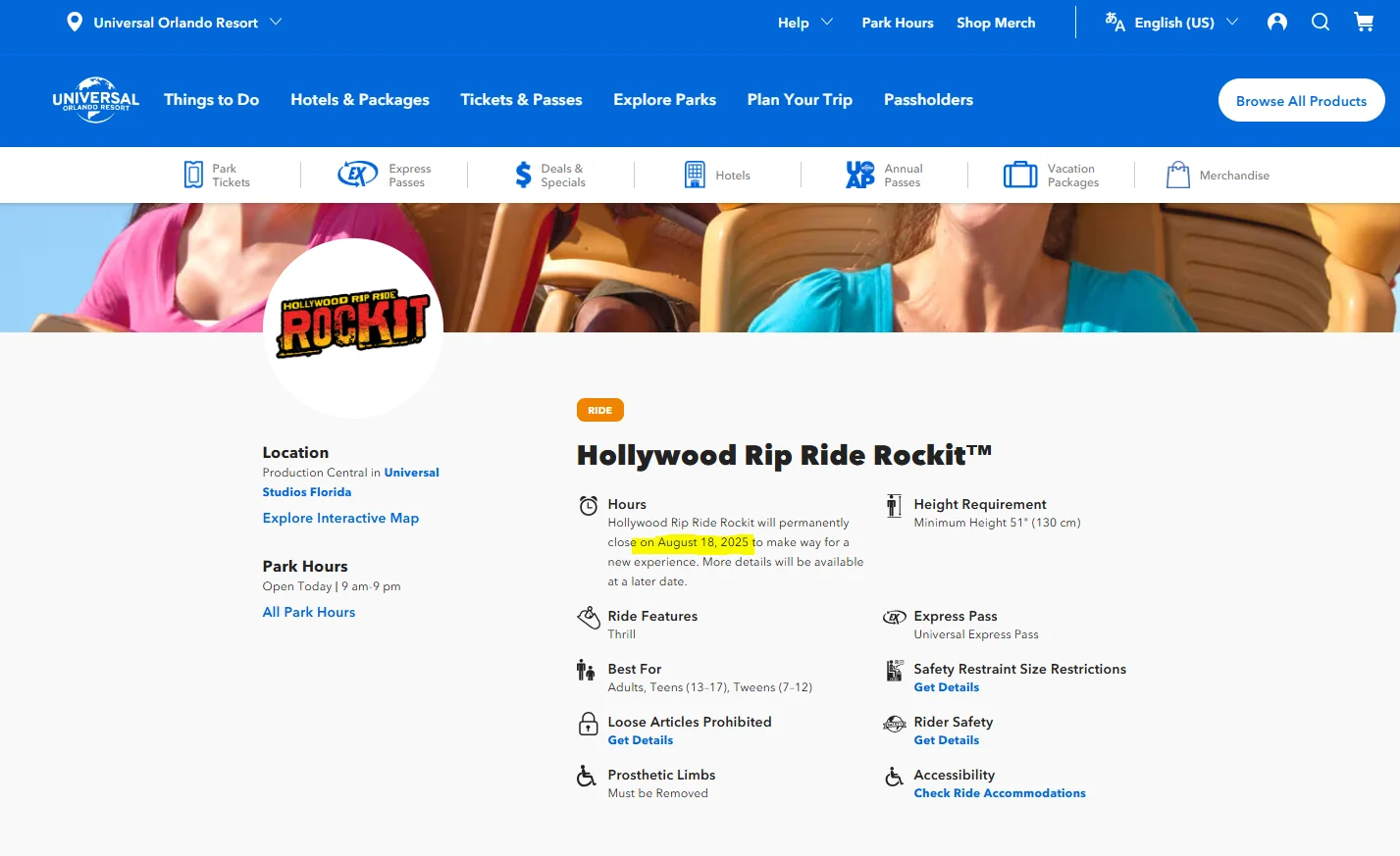Click the Vacation Packages suitcase icon
The image size is (1400, 856).
click(1020, 175)
